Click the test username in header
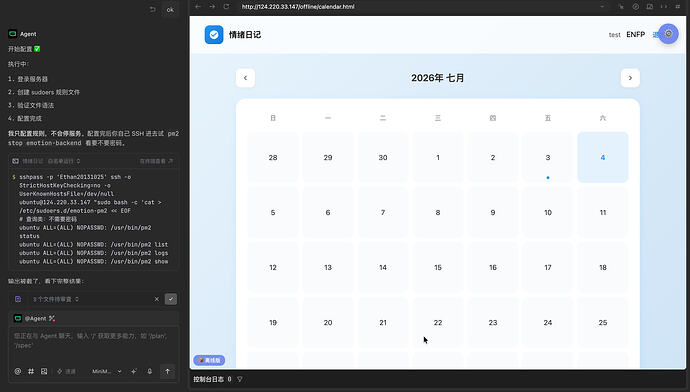 (614, 35)
